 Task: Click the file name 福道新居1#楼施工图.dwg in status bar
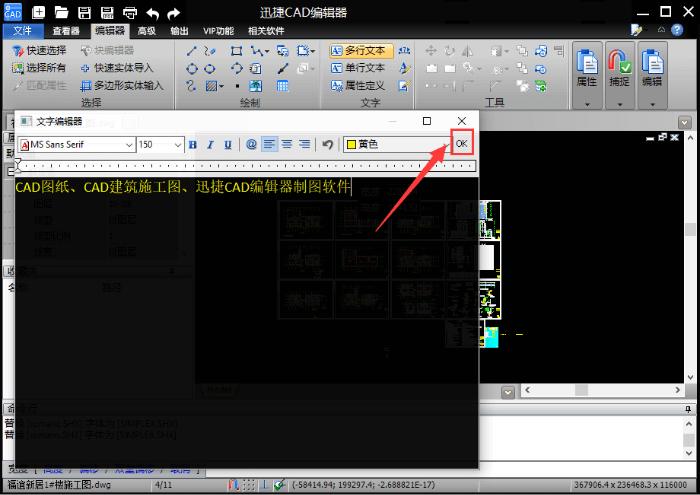coord(58,485)
